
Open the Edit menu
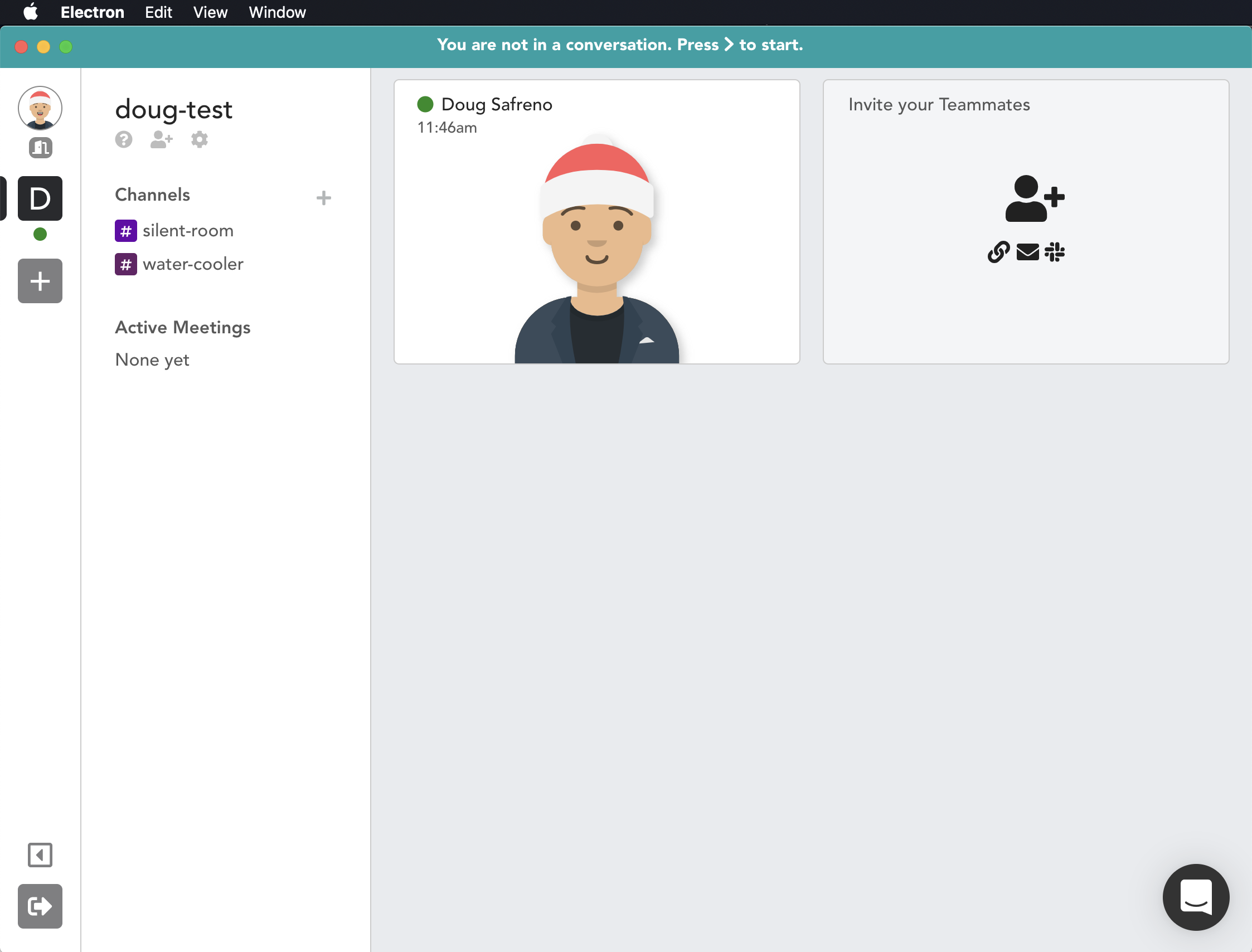click(x=158, y=12)
